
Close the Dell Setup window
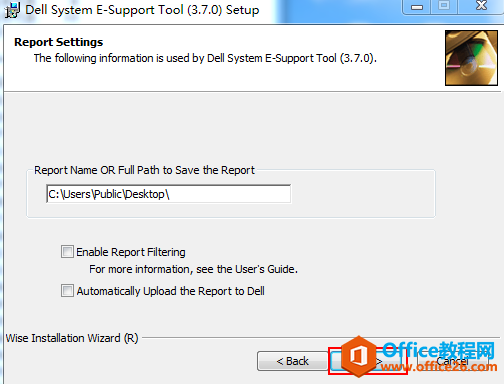pos(481,7)
